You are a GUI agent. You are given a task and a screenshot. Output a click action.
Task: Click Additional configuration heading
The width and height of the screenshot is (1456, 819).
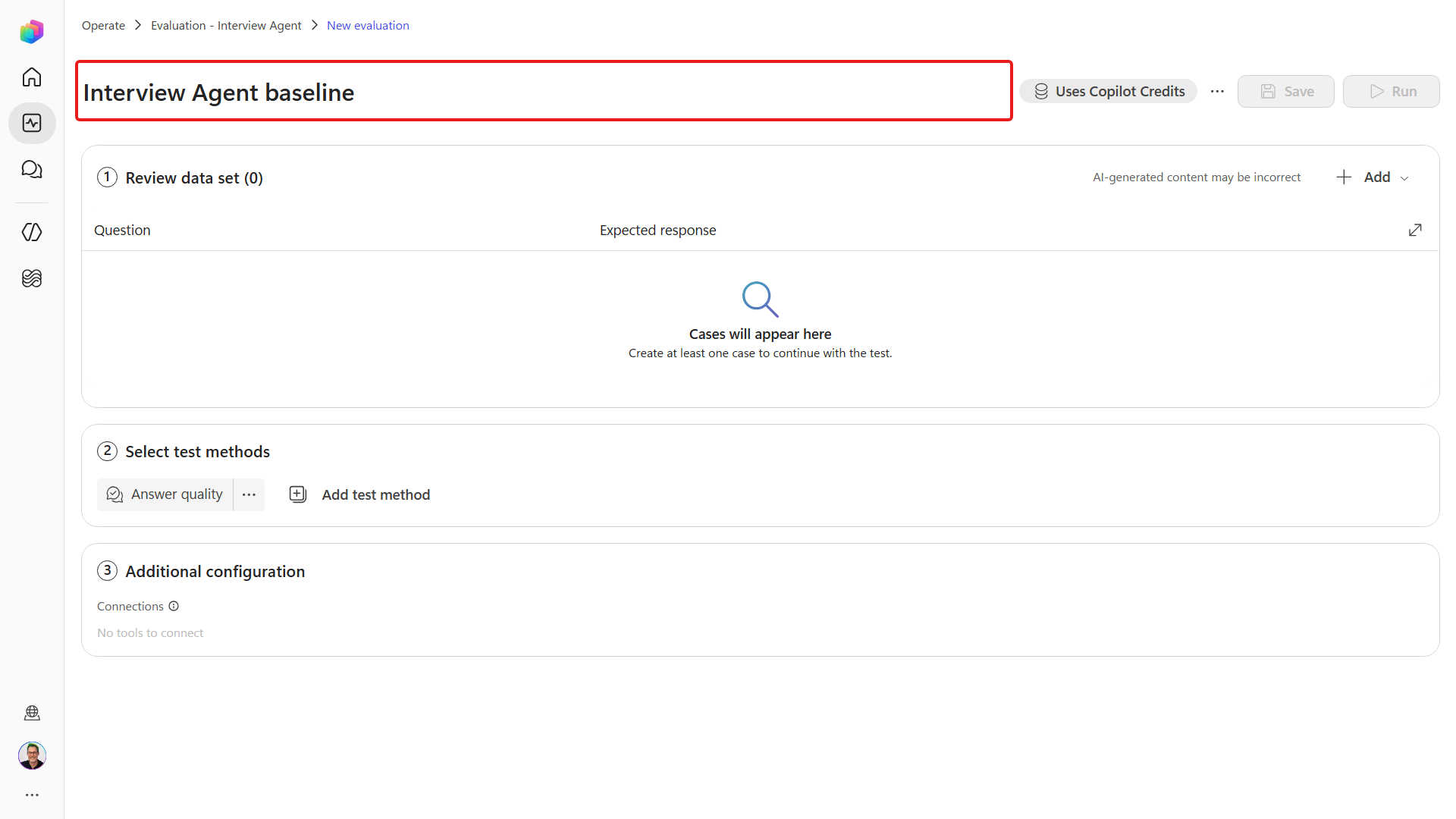(x=215, y=571)
